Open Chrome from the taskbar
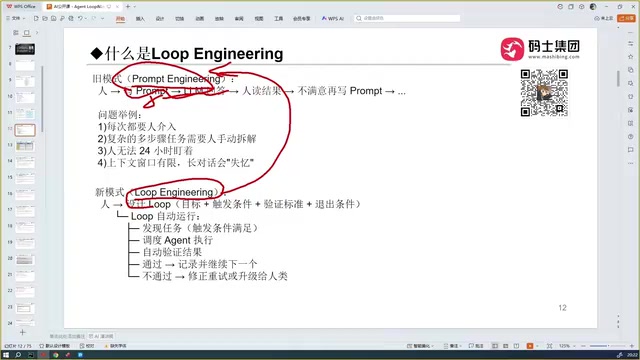Viewport: 640px width, 360px height. (56, 355)
